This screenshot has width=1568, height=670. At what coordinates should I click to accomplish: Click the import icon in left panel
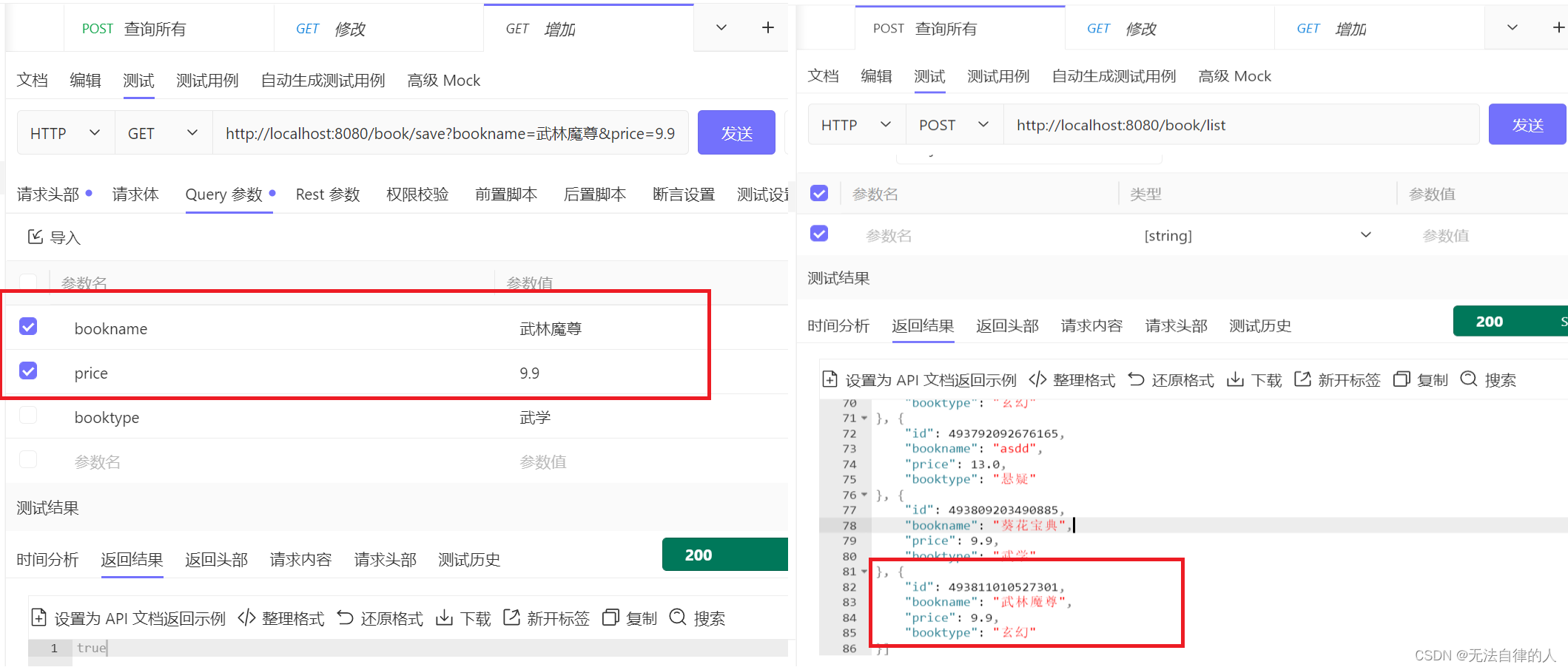(35, 237)
